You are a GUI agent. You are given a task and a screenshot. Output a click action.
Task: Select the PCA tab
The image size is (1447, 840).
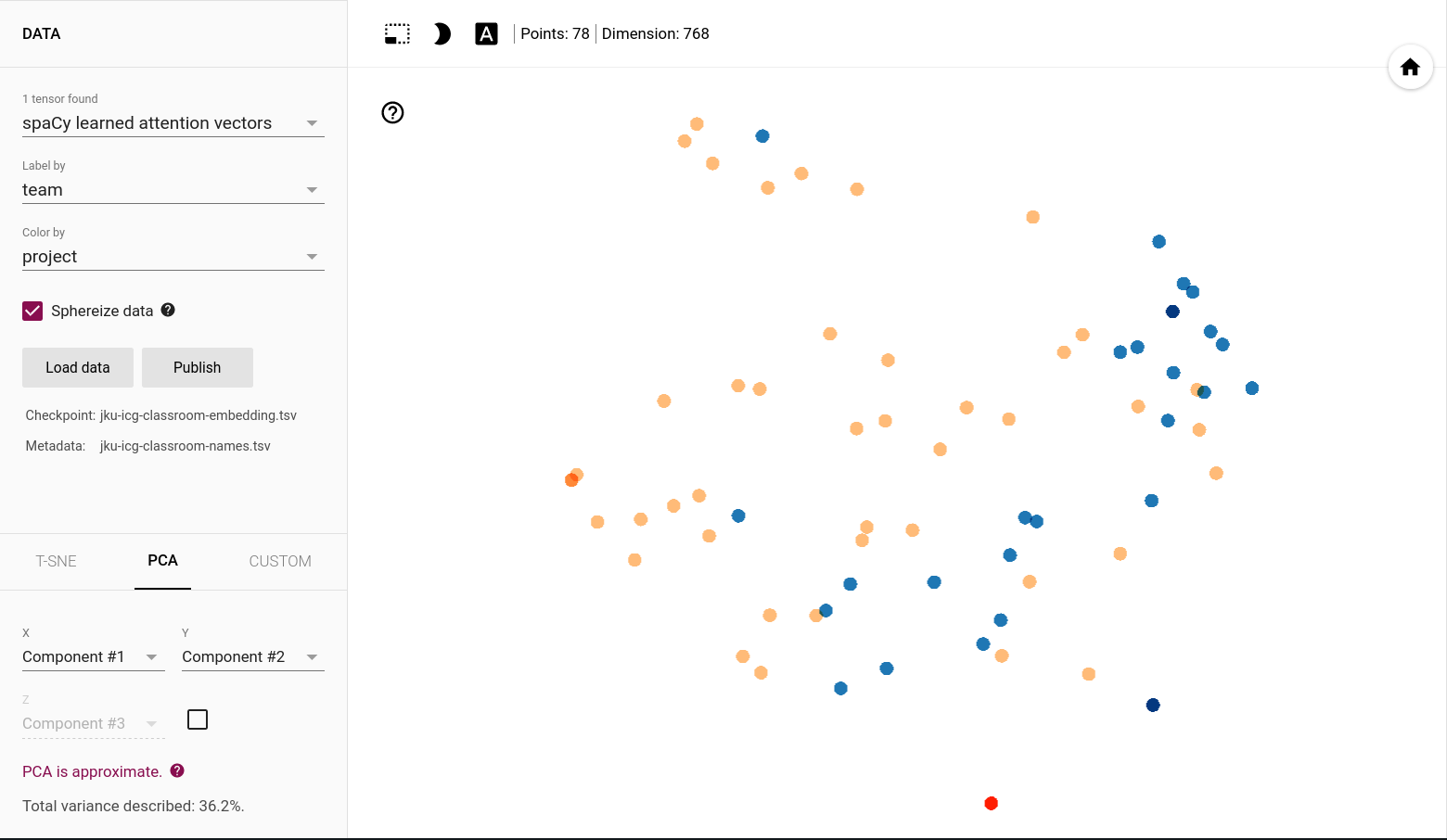[x=162, y=561]
